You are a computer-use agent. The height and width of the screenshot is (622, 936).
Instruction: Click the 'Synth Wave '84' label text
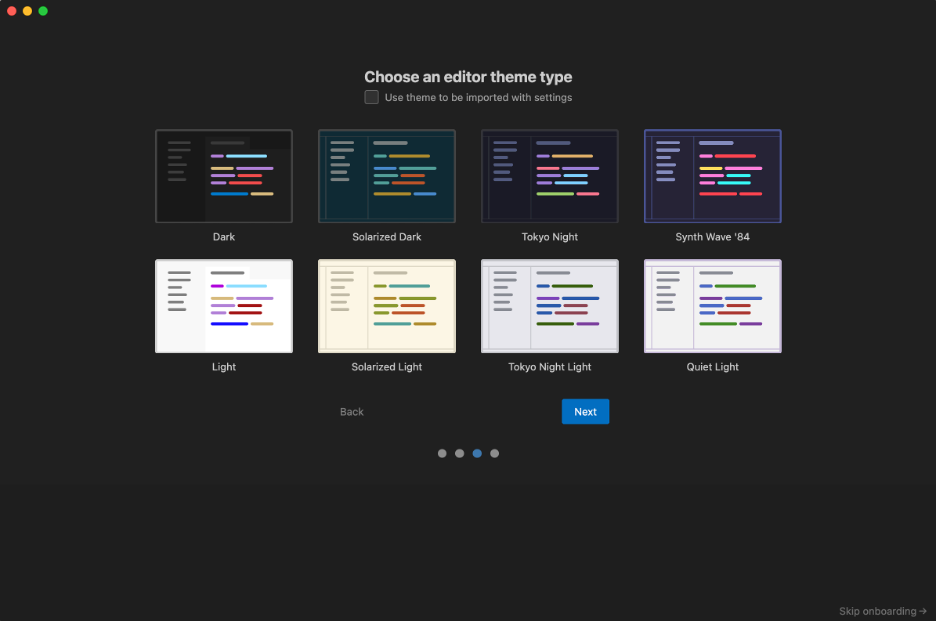(x=713, y=237)
